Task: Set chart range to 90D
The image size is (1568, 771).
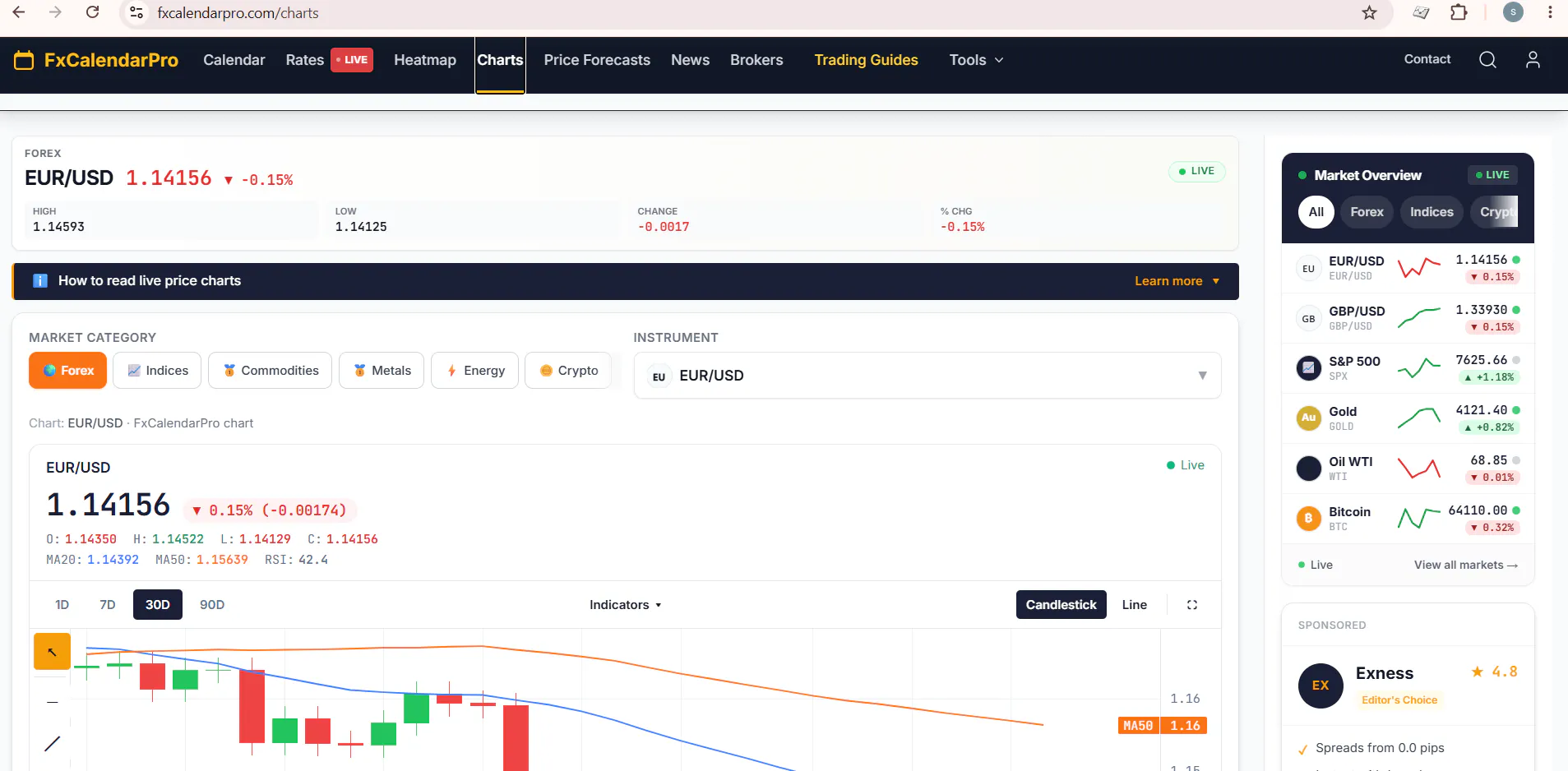Action: click(212, 605)
